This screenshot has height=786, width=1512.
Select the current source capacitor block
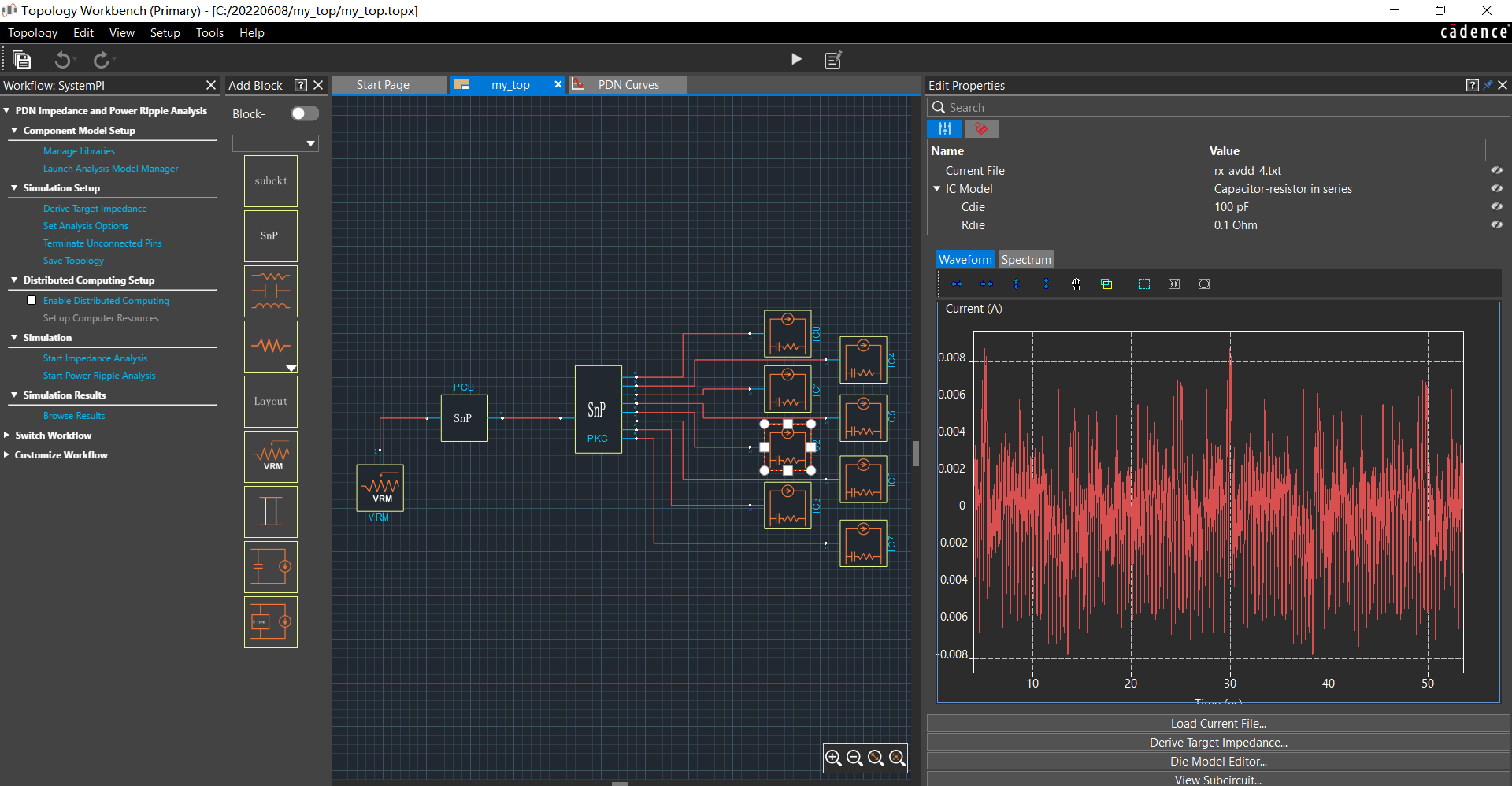point(271,567)
